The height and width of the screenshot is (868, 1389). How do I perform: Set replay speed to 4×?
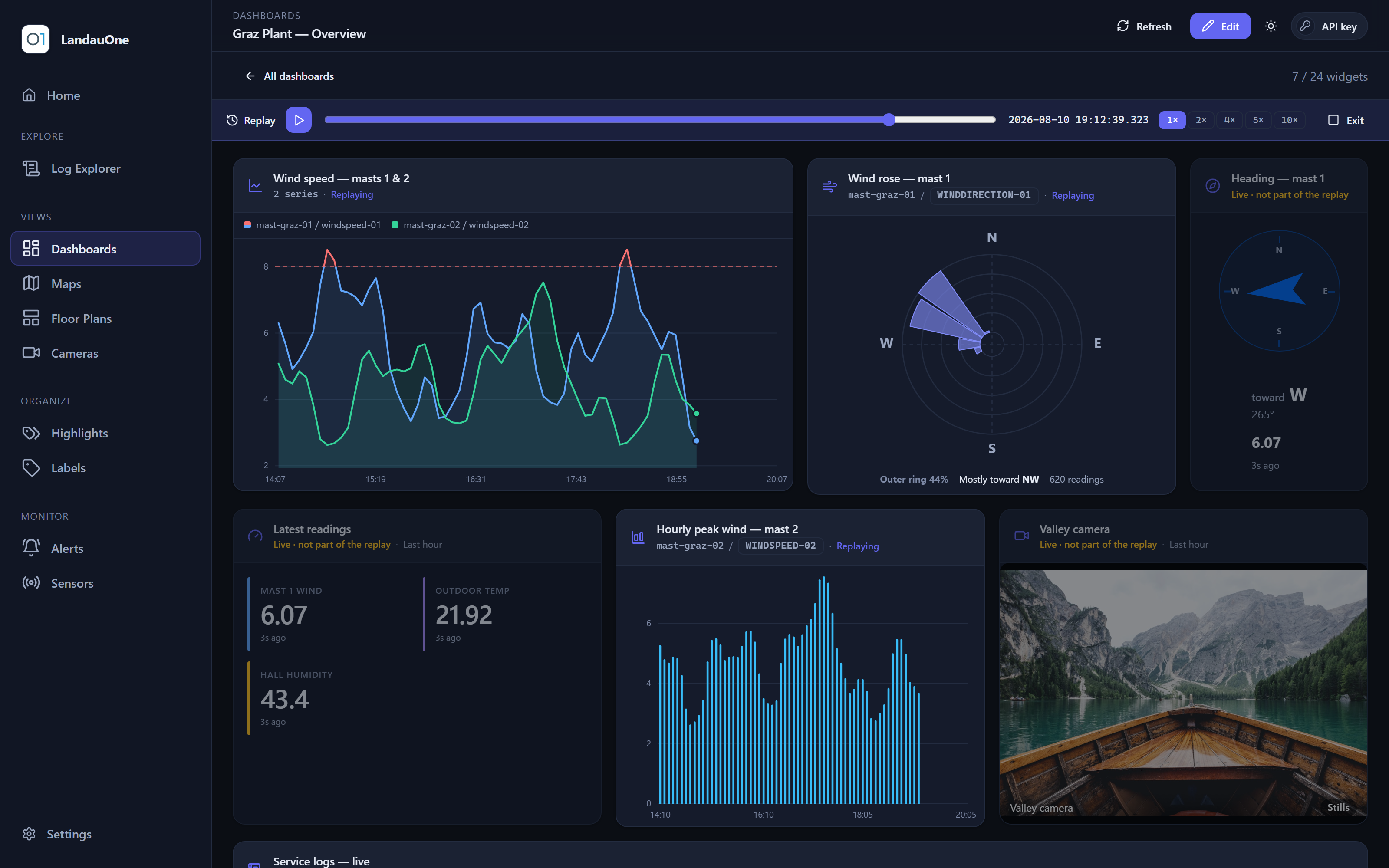tap(1229, 120)
